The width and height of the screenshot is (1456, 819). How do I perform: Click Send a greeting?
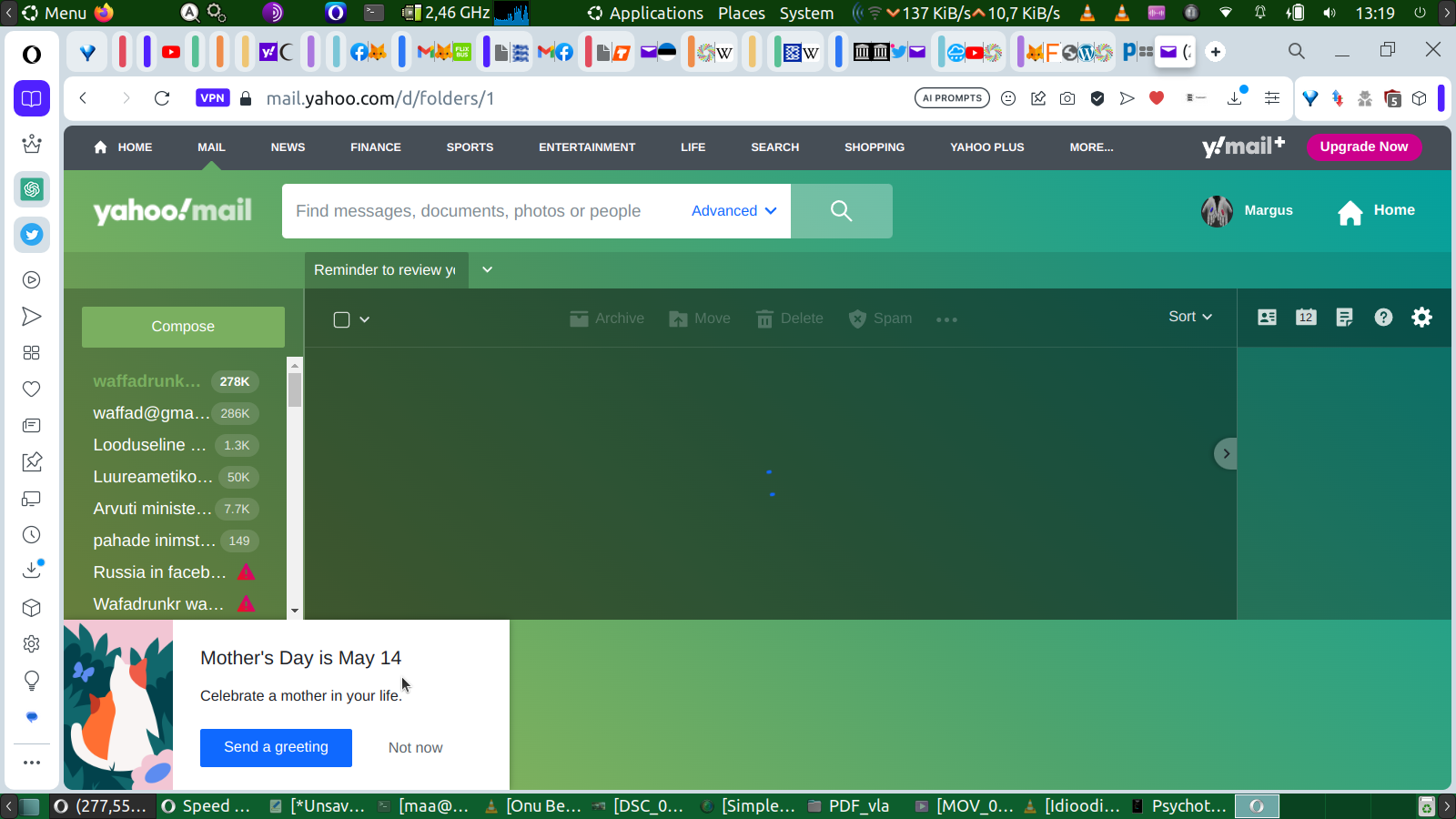[x=276, y=747]
